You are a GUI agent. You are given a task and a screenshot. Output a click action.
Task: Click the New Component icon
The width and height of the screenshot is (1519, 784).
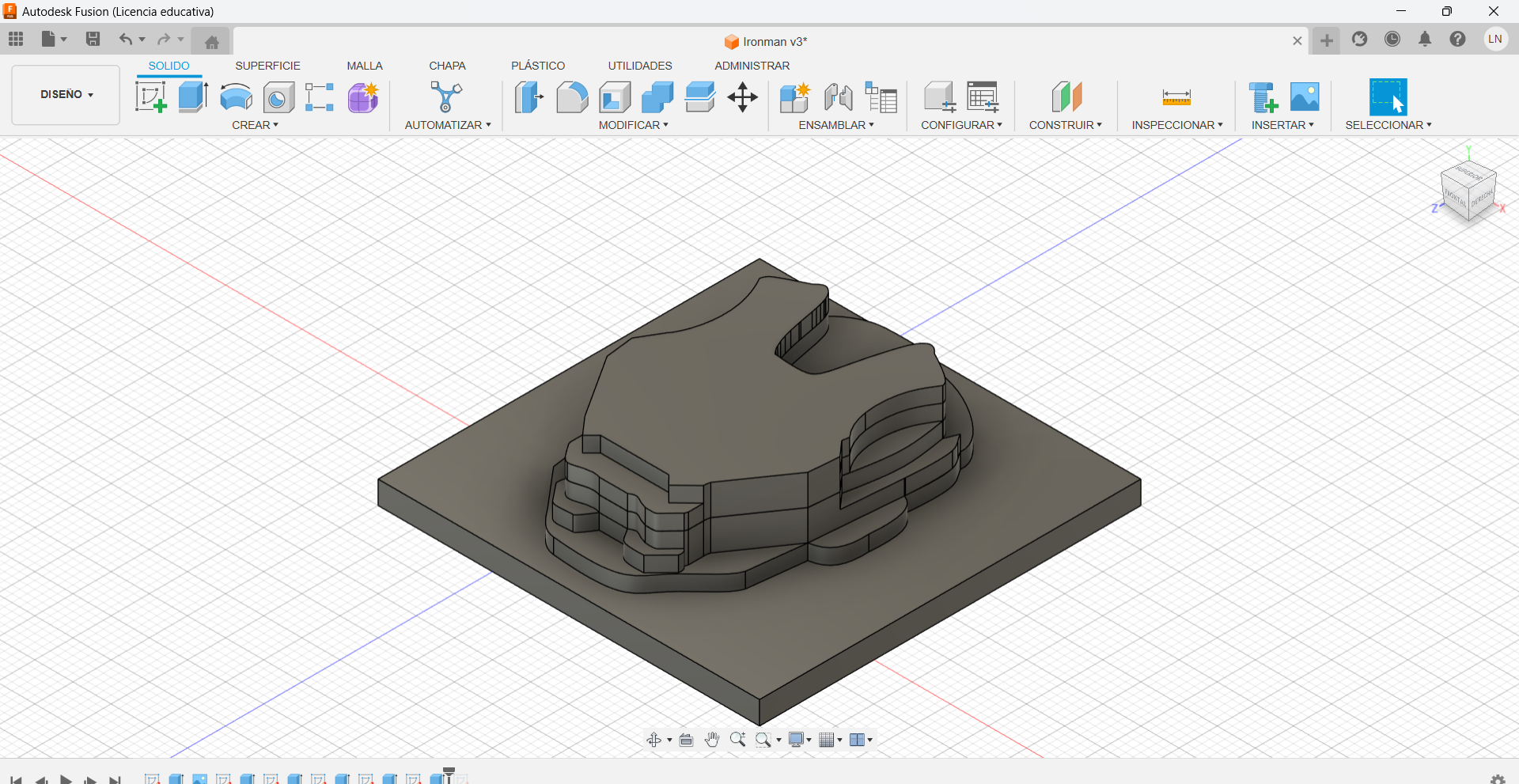(795, 97)
